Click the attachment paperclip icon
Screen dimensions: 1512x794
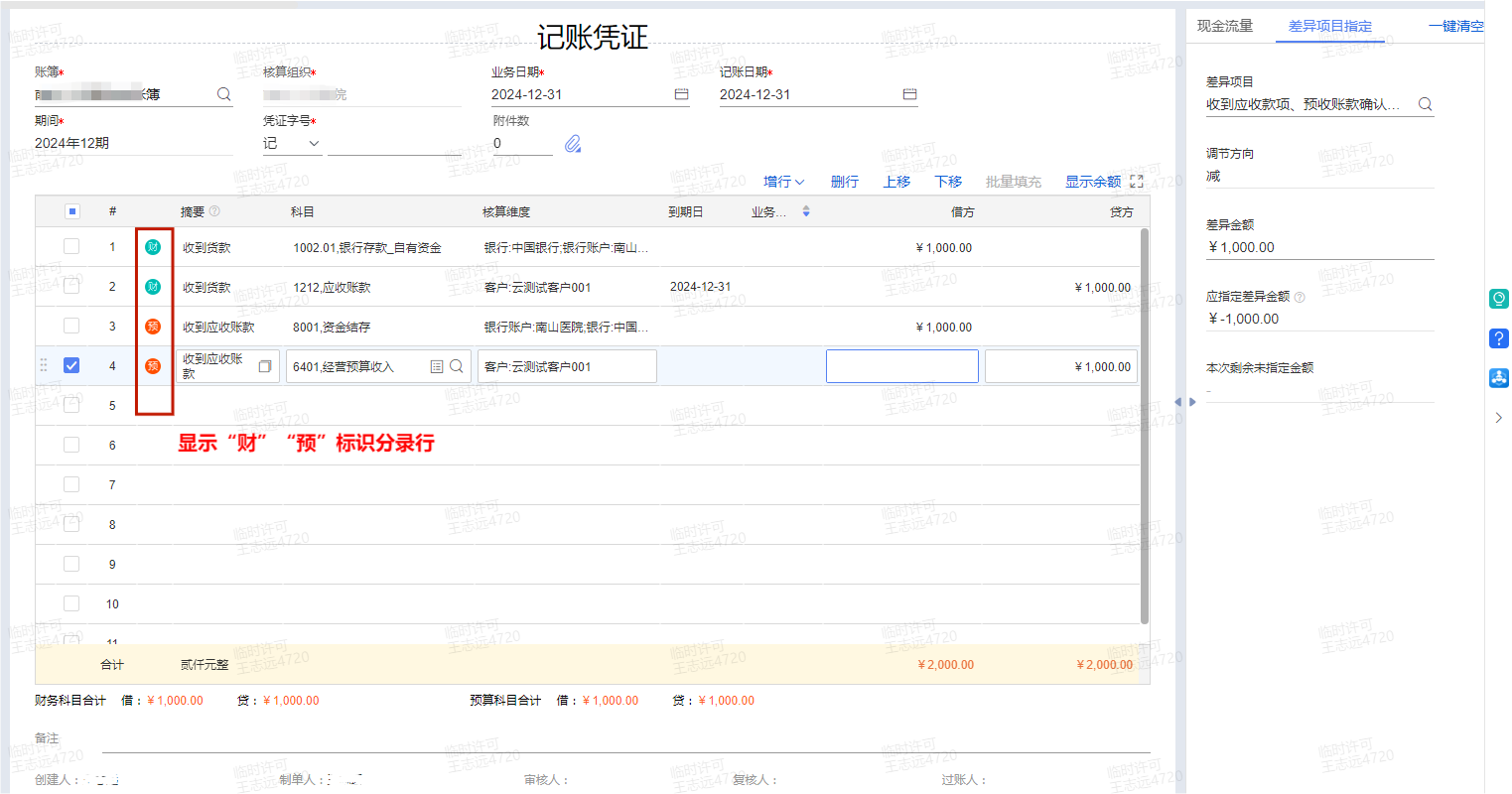[x=573, y=144]
